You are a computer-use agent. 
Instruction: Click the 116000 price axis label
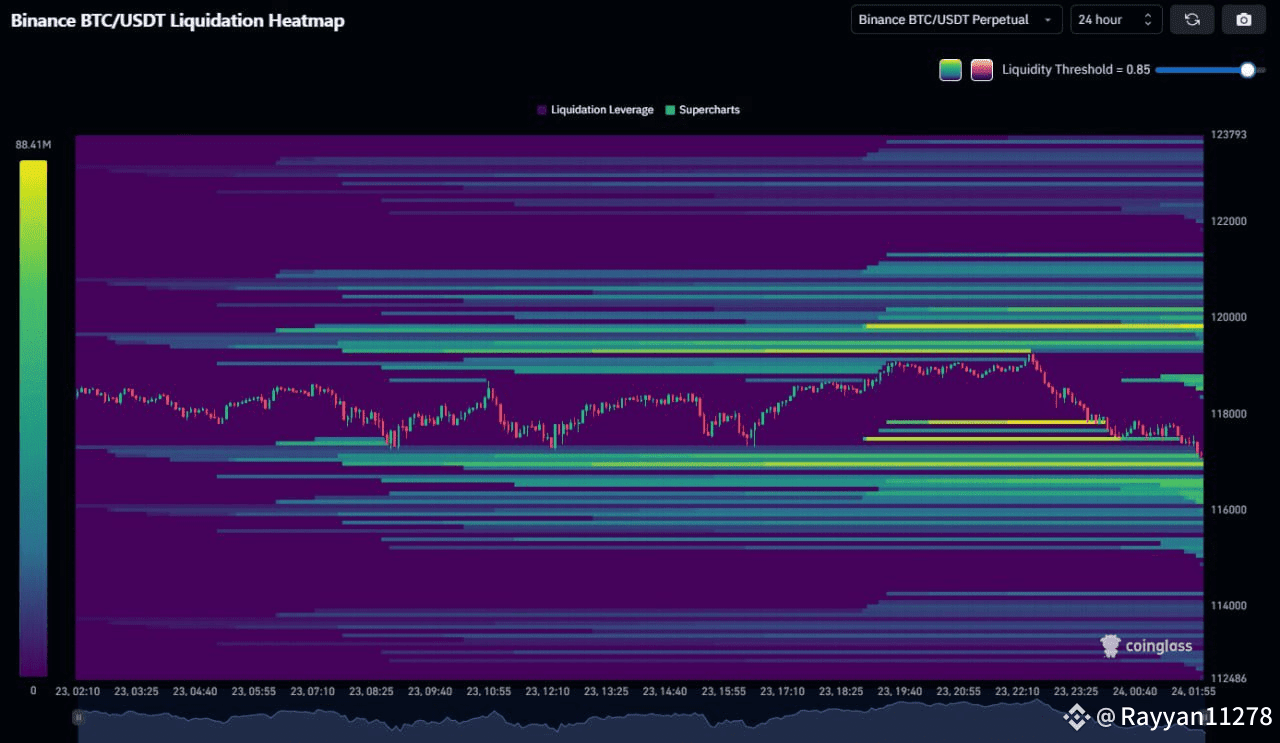click(x=1228, y=510)
